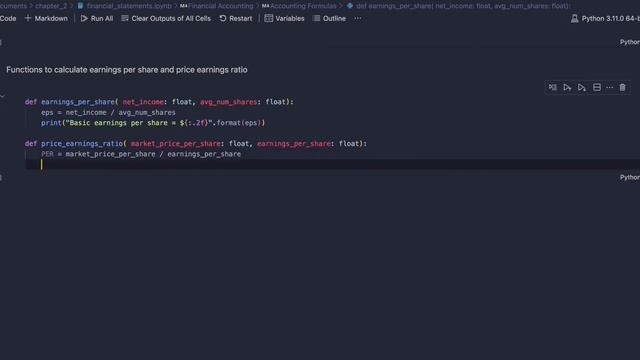Execute Above Cells icon in cell toolbar
Image resolution: width=640 pixels, height=360 pixels.
[x=567, y=87]
